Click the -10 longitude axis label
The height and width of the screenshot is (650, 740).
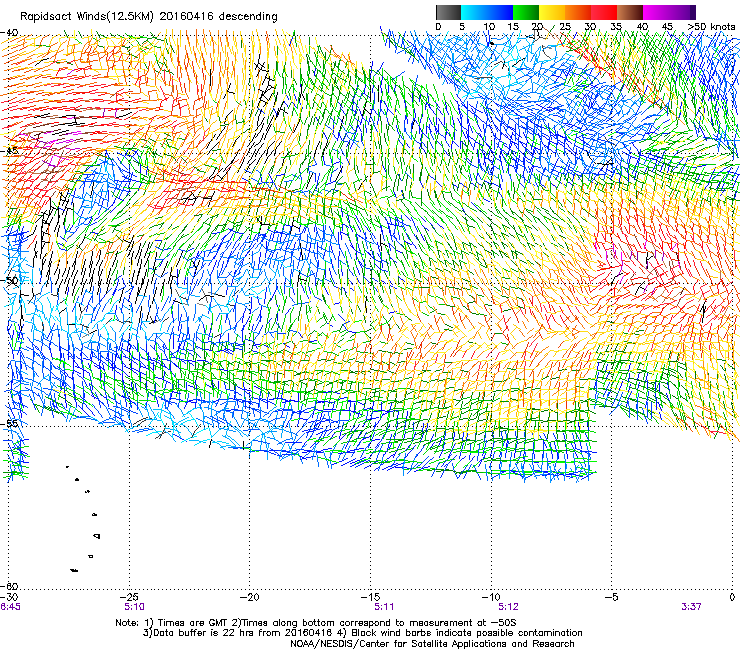pos(491,597)
